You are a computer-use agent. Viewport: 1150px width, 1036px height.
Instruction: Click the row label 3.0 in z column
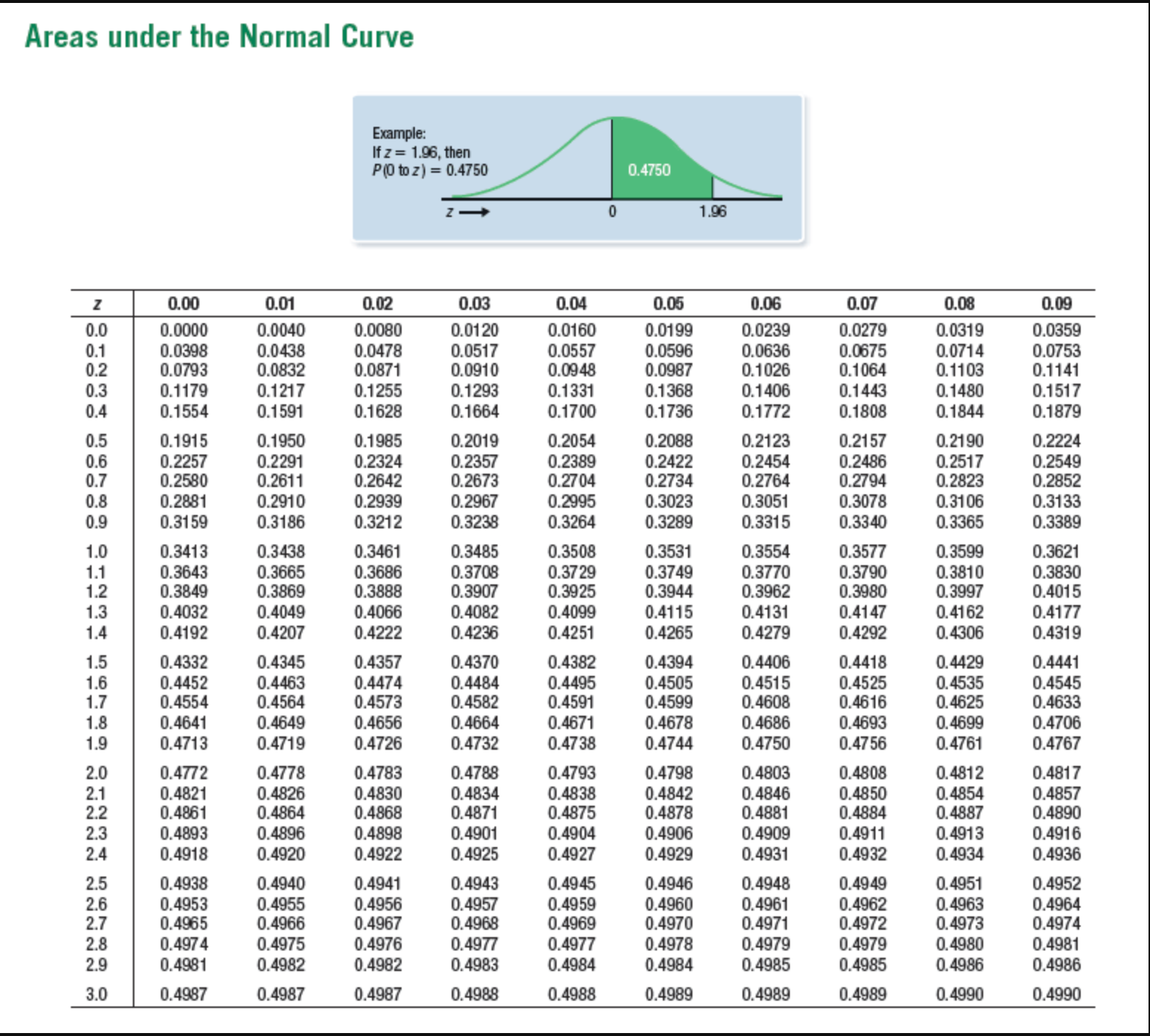click(x=97, y=995)
